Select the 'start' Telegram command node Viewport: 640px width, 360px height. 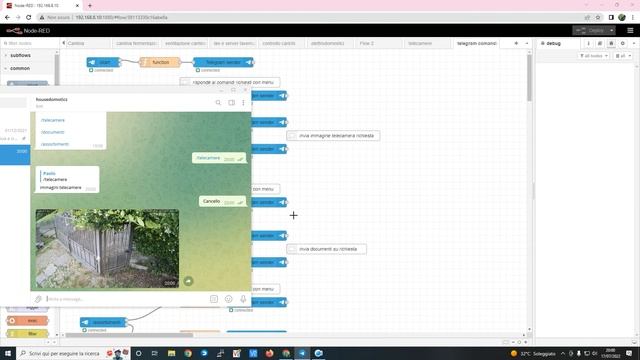point(104,62)
